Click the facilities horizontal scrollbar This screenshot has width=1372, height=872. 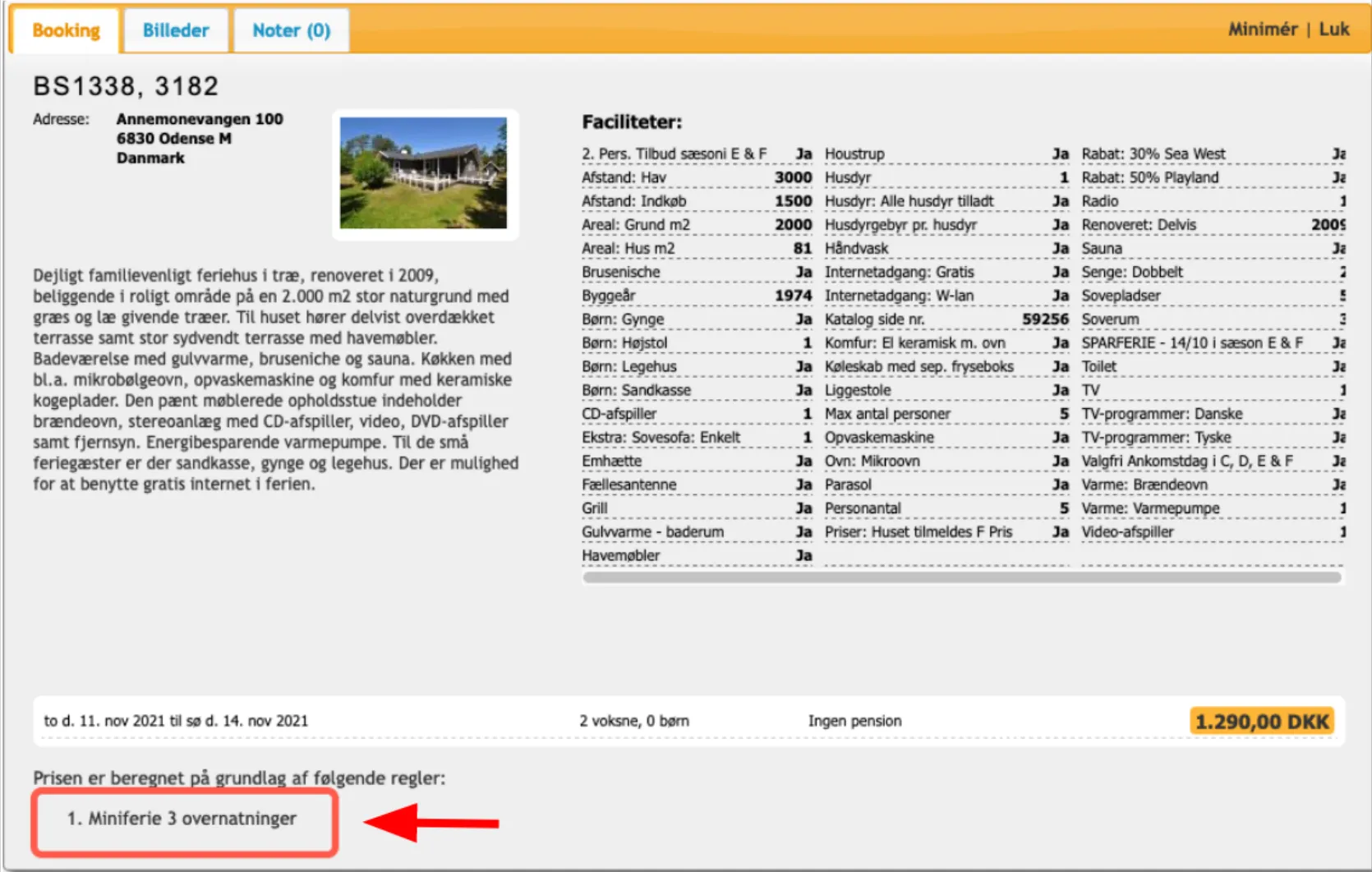(x=961, y=578)
